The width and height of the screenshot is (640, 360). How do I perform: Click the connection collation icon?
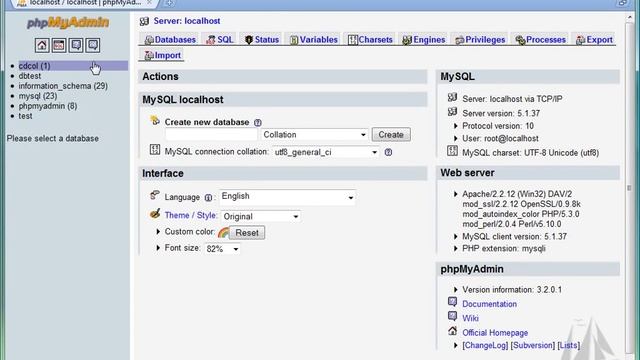point(155,149)
